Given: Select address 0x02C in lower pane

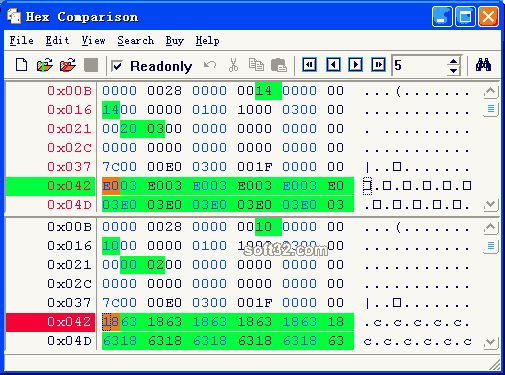Looking at the screenshot, I should click(x=69, y=284).
